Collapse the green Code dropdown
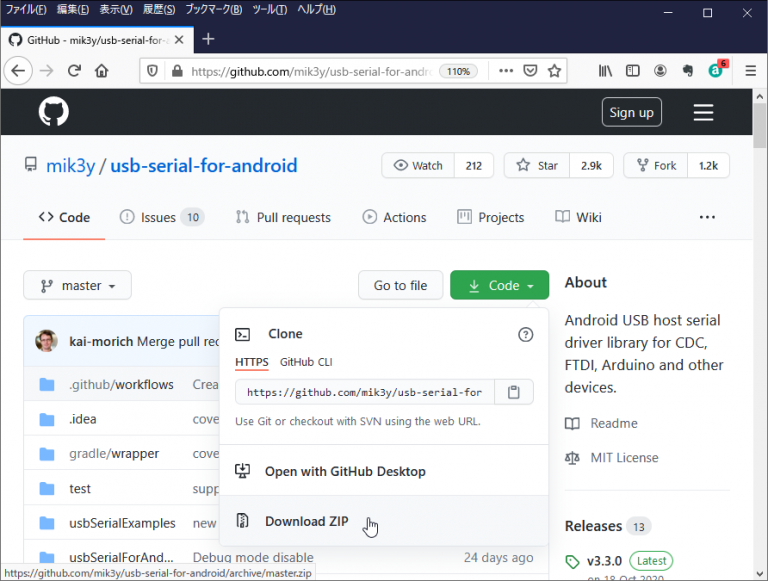Viewport: 768px width, 581px height. (499, 286)
